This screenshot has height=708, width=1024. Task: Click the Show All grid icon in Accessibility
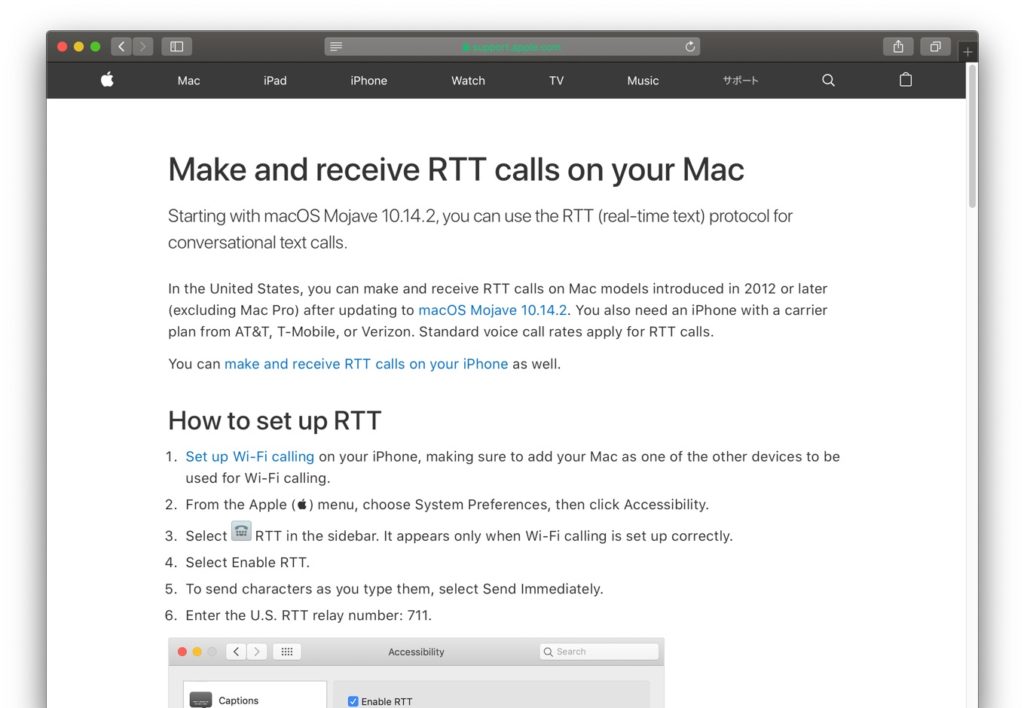coord(287,651)
